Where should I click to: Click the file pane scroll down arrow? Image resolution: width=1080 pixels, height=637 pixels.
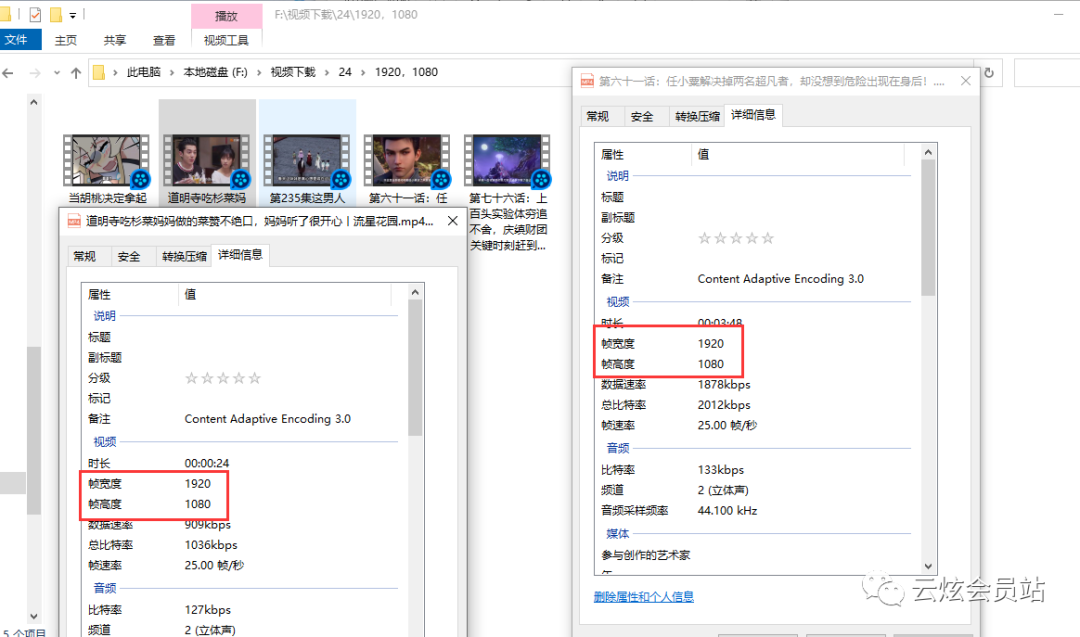coord(34,616)
